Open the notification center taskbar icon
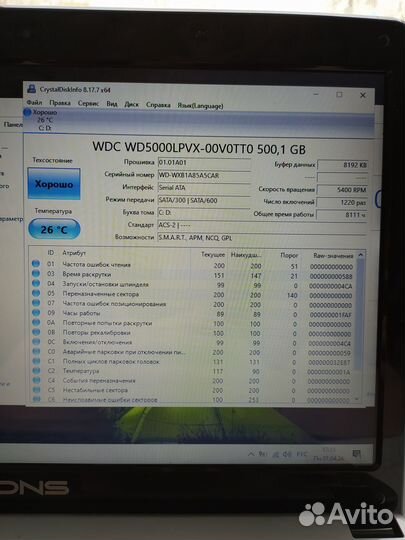This screenshot has width=405, height=540. tap(357, 455)
